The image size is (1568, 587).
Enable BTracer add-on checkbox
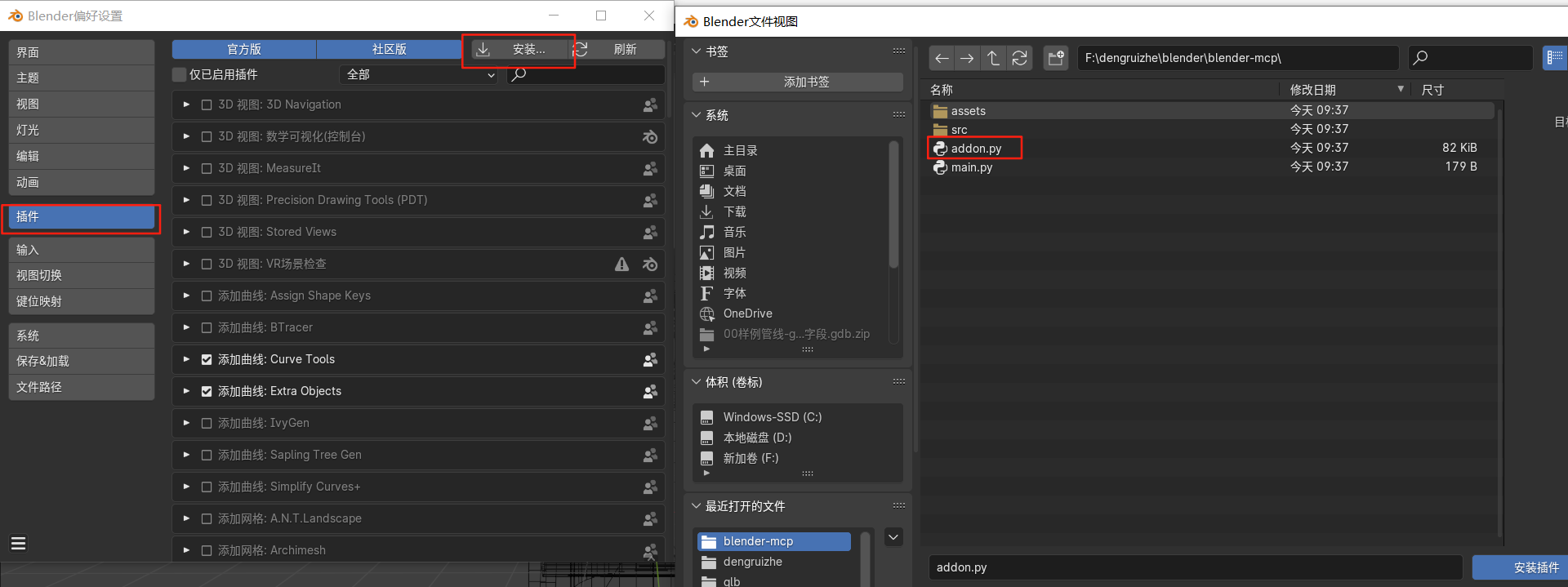tap(207, 327)
